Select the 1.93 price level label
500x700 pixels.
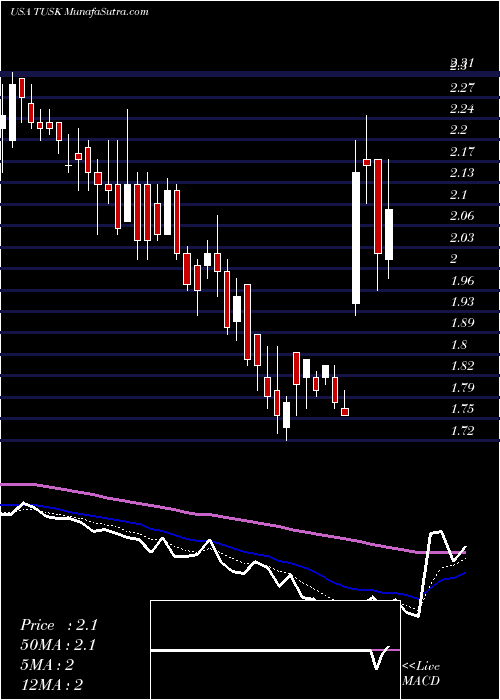[x=462, y=302]
